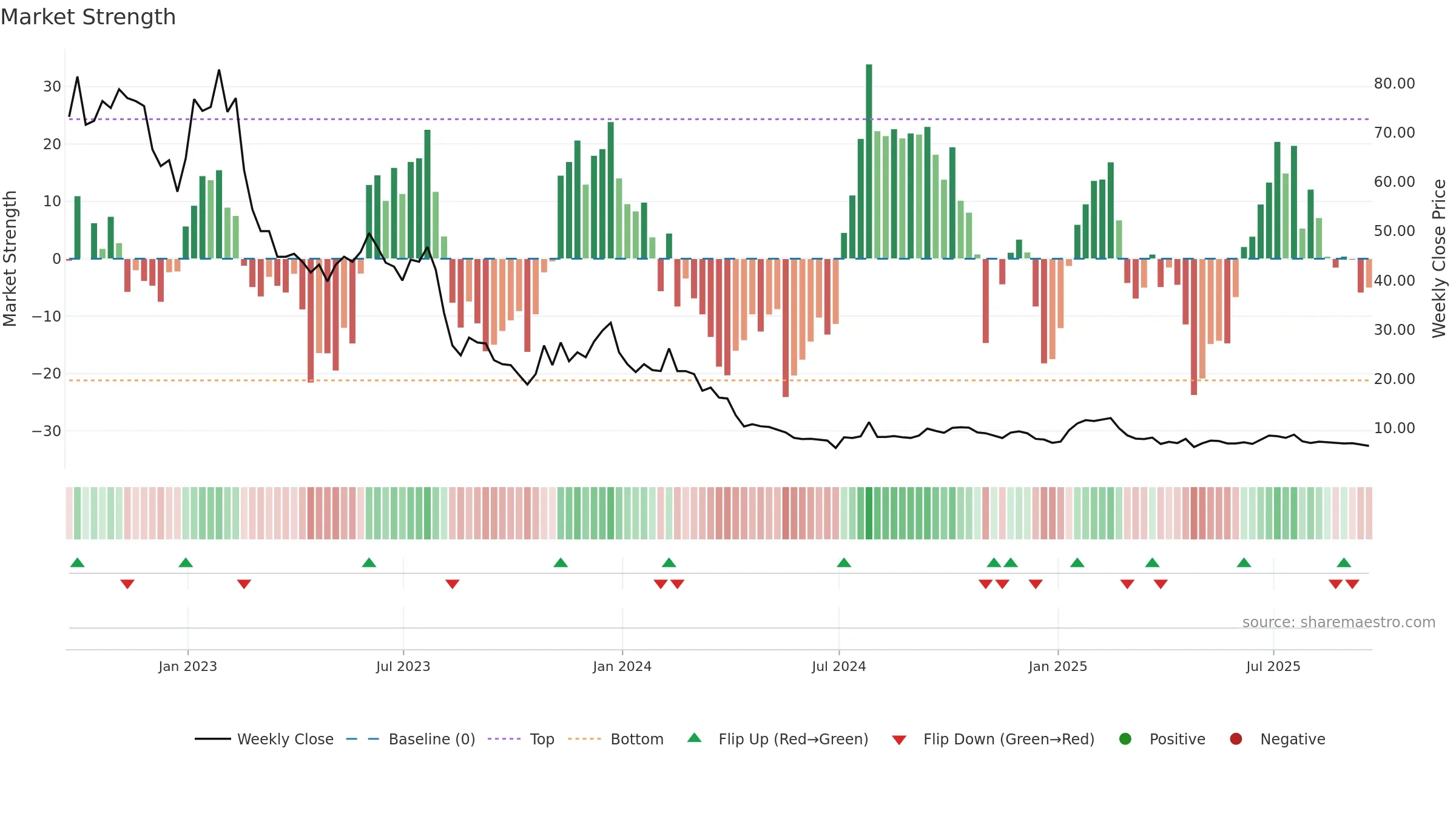Click the flip-up triangle at Jan 2023

[x=186, y=562]
